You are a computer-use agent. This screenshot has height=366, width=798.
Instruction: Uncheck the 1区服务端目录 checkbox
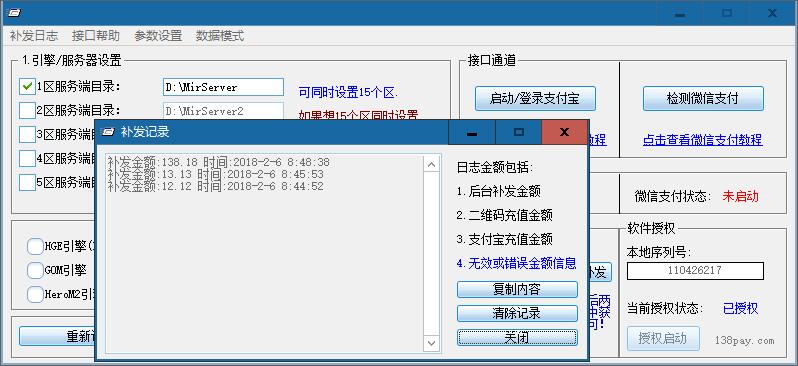click(x=27, y=87)
